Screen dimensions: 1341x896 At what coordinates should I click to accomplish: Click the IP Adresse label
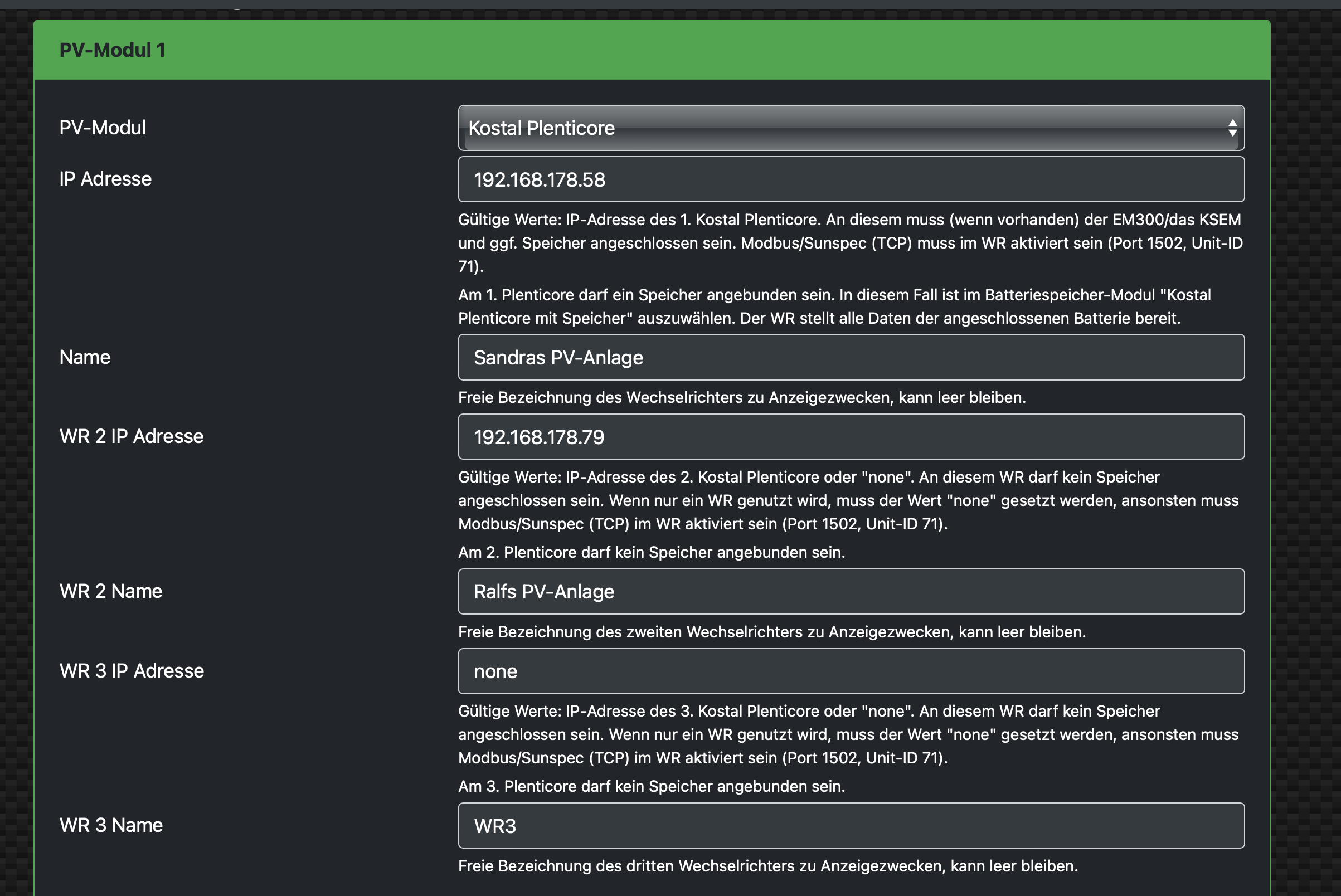point(105,179)
